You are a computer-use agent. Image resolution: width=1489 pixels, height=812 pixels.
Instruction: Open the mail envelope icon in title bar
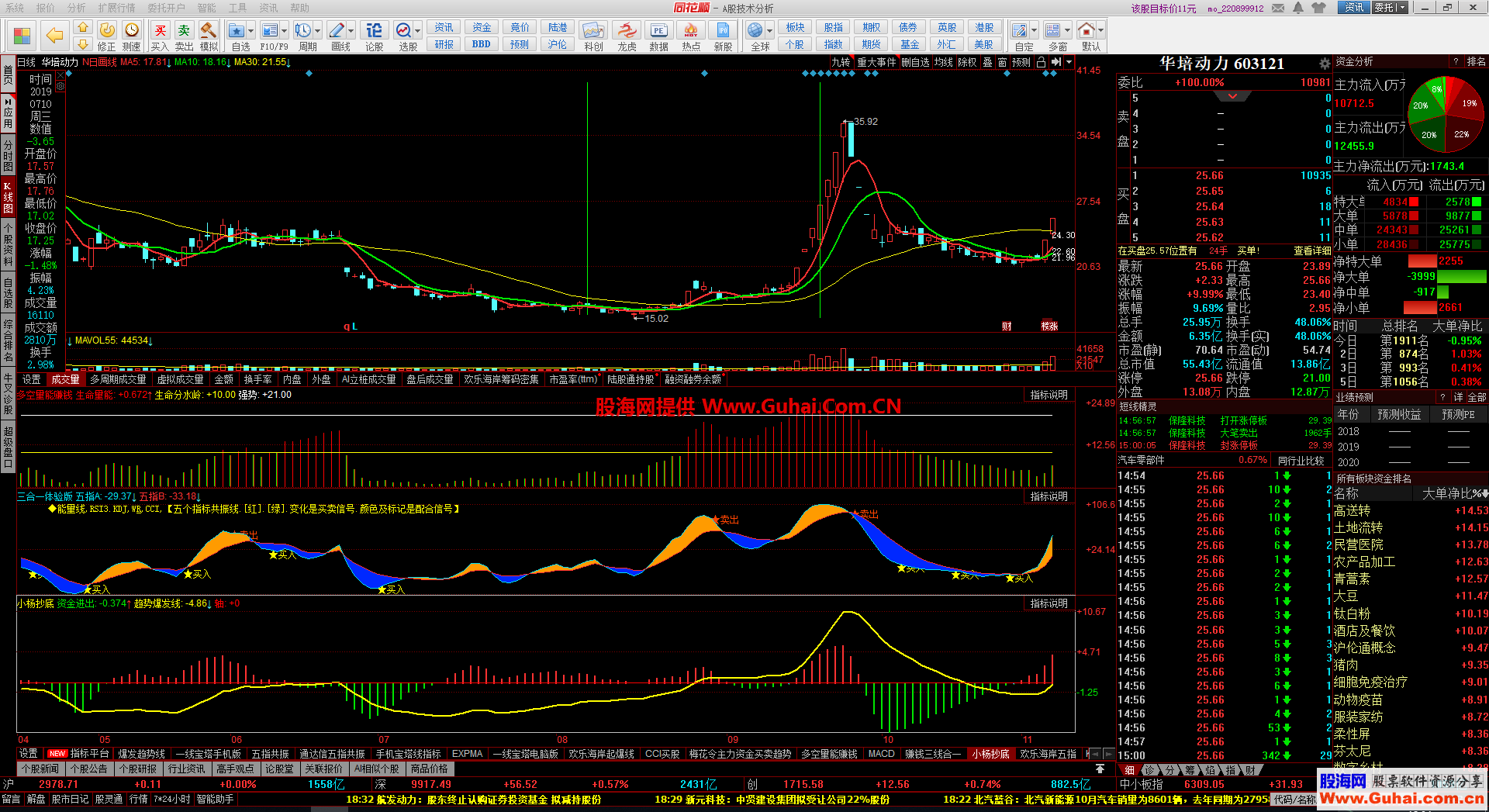pyautogui.click(x=1278, y=8)
